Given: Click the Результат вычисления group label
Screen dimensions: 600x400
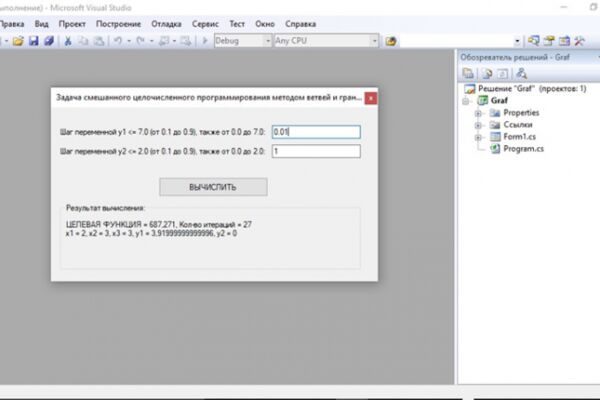Looking at the screenshot, I should pyautogui.click(x=105, y=208).
